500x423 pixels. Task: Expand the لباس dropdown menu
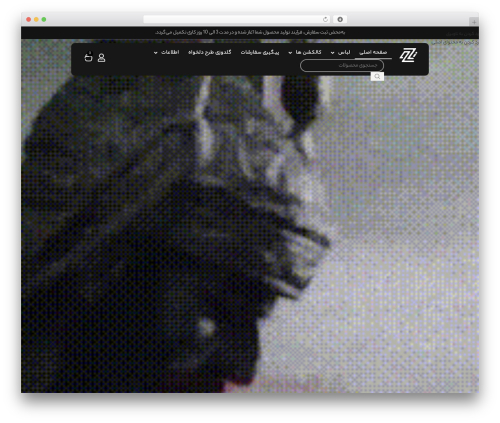340,52
